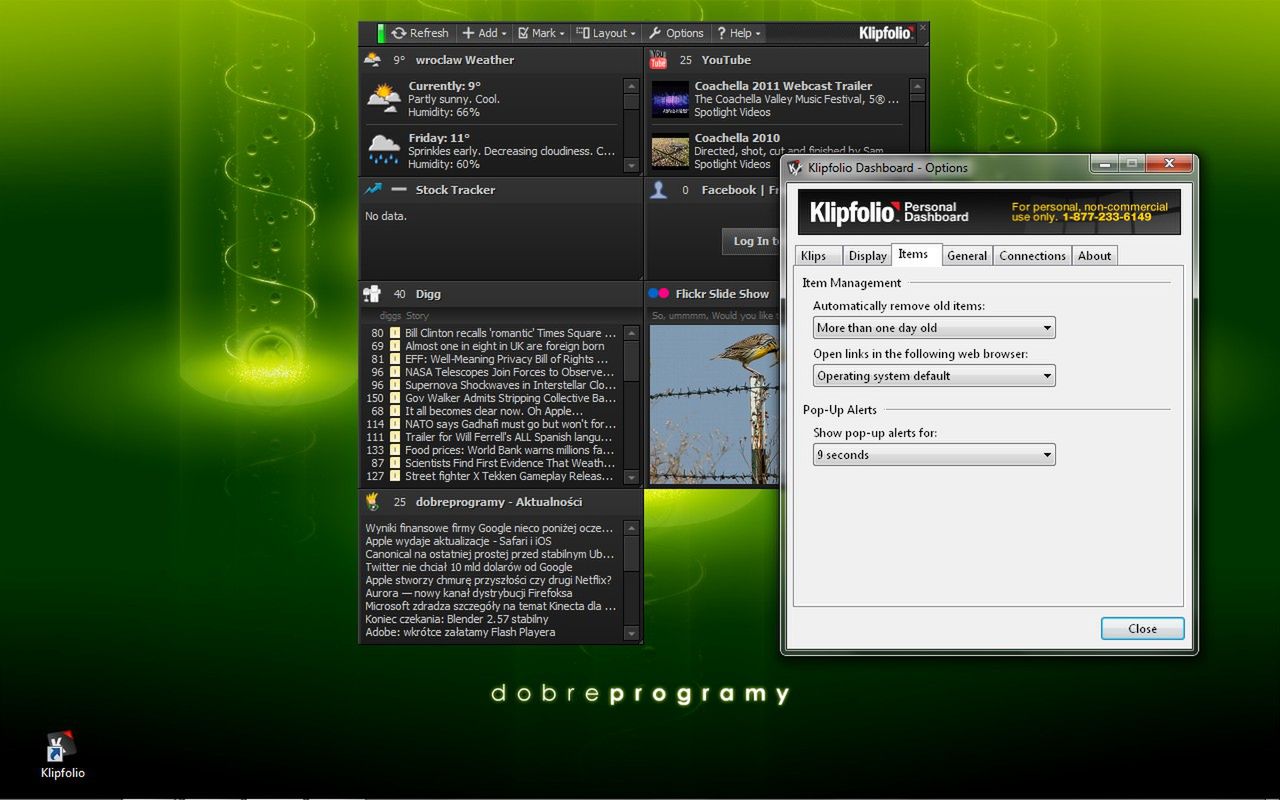Click the Flickr Slide Show dots icon
This screenshot has height=800, width=1280.
point(658,294)
